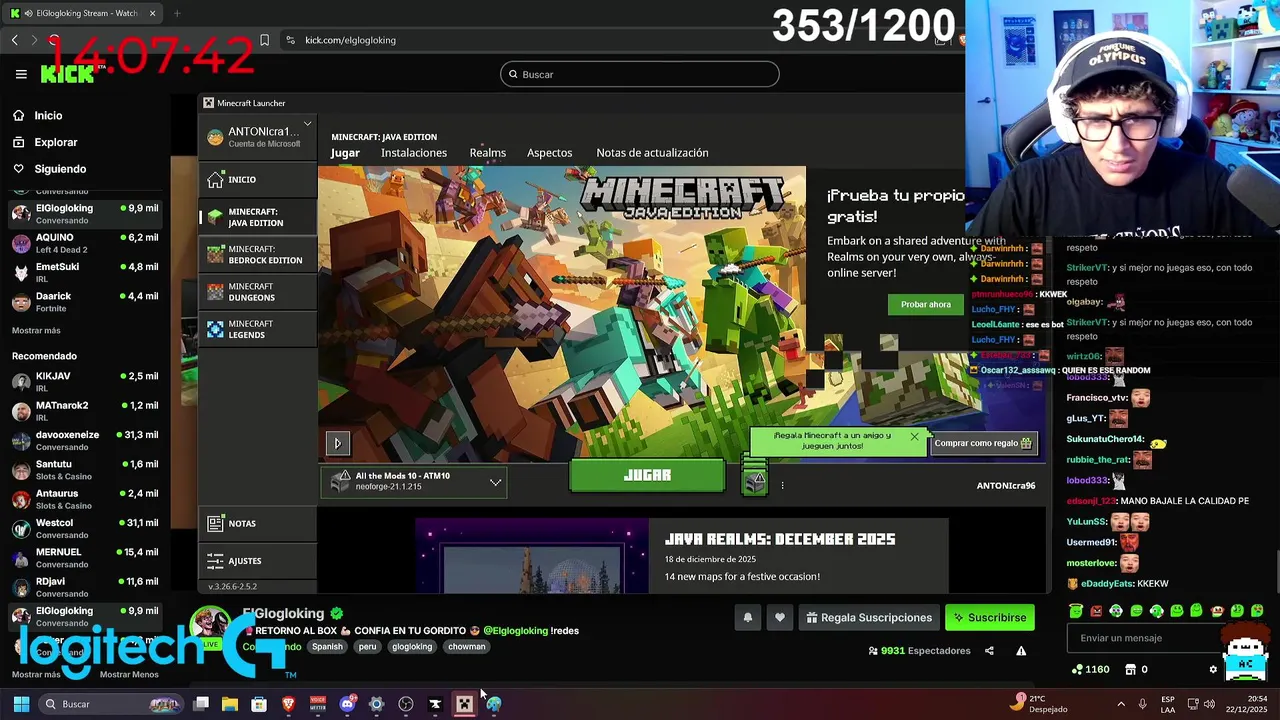Expand ANTONIcra account dropdown in launcher

[307, 125]
